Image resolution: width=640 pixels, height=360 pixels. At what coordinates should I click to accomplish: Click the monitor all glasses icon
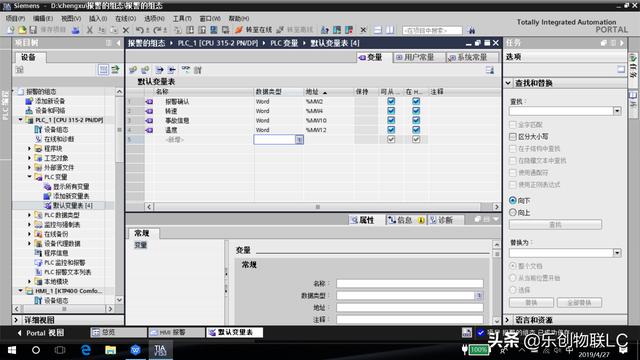tap(186, 69)
